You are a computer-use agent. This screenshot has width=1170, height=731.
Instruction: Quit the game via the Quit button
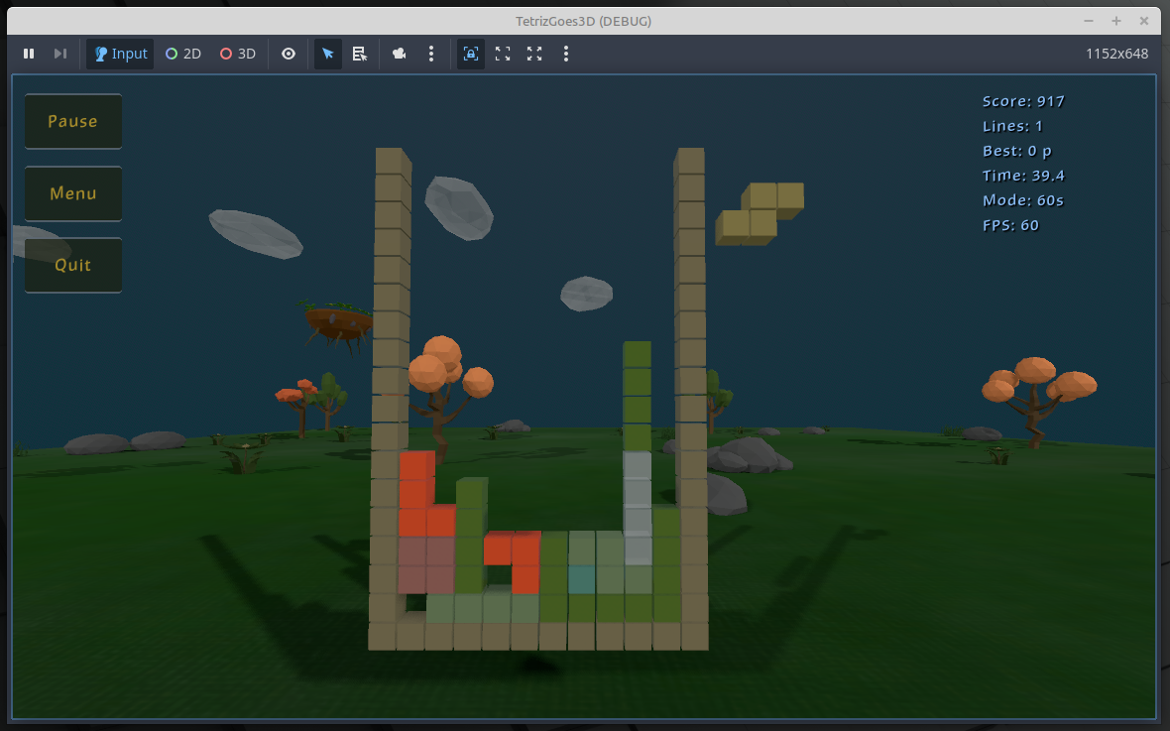coord(73,265)
